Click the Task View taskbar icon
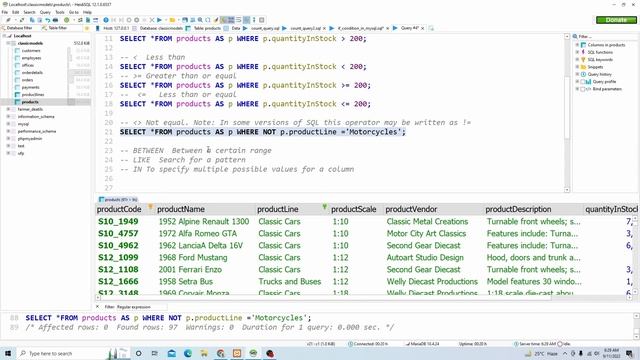640x360 pixels. click(155, 353)
